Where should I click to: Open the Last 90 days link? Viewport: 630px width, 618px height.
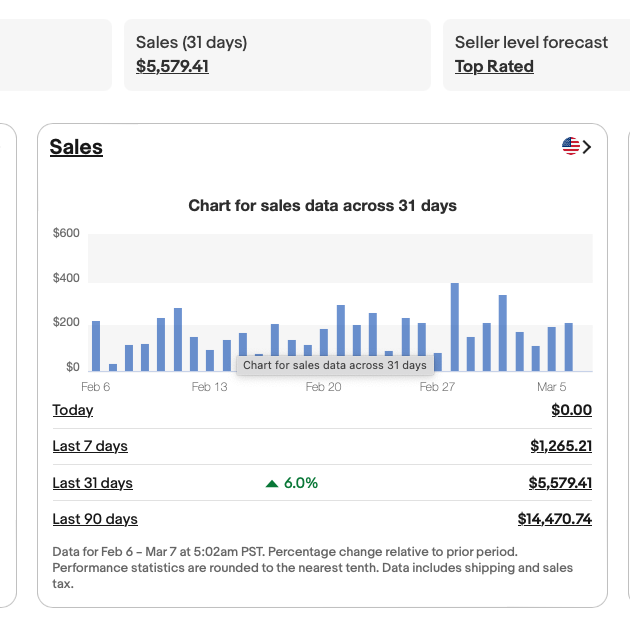[x=95, y=519]
